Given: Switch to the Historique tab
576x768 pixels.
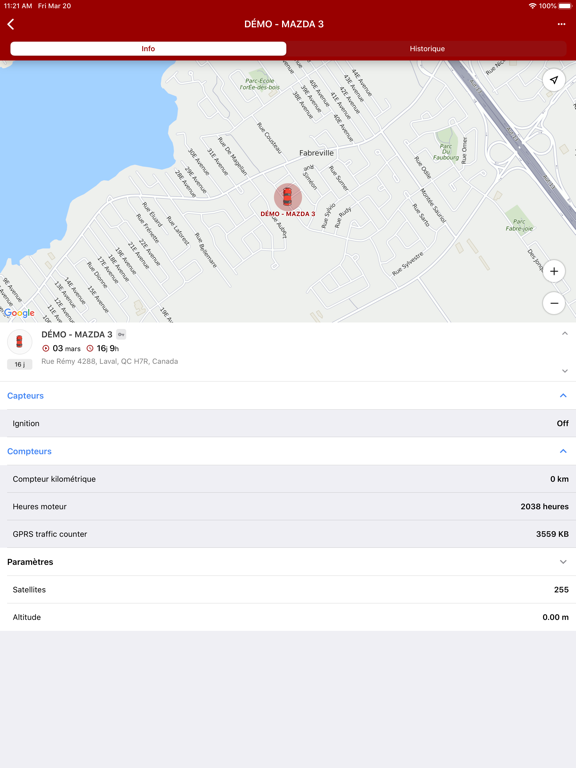Looking at the screenshot, I should (427, 48).
